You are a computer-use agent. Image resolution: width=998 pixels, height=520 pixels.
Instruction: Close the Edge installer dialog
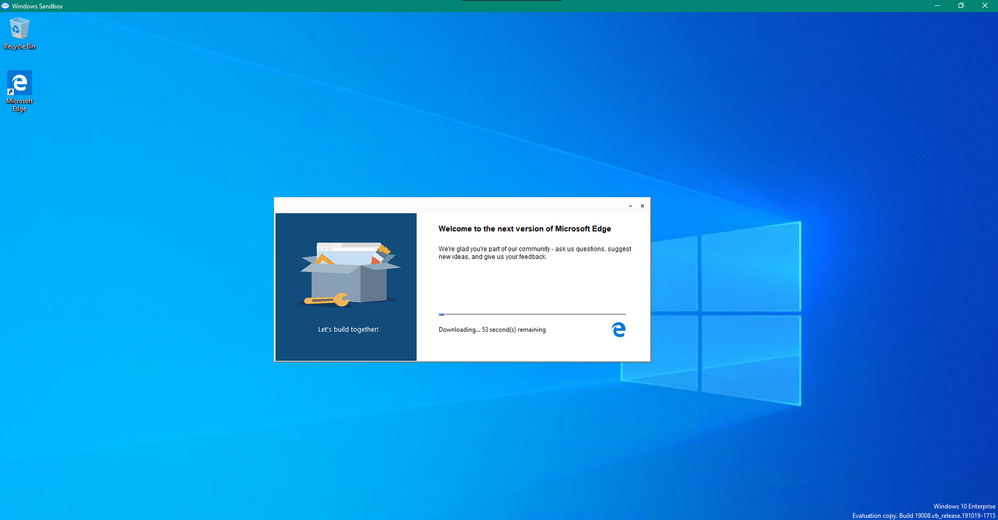[642, 206]
